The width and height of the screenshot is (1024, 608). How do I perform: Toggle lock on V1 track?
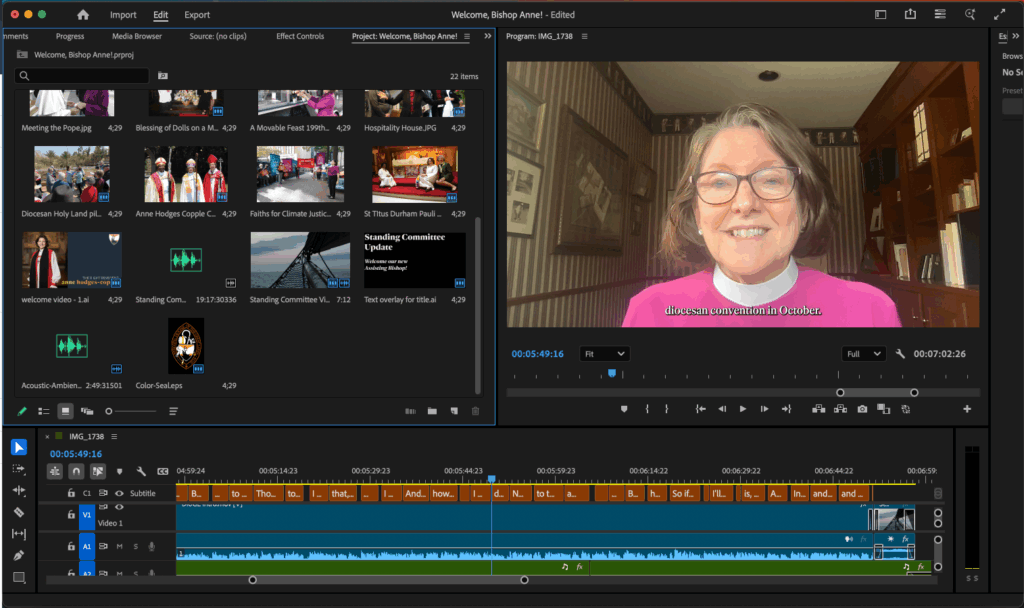pyautogui.click(x=71, y=515)
